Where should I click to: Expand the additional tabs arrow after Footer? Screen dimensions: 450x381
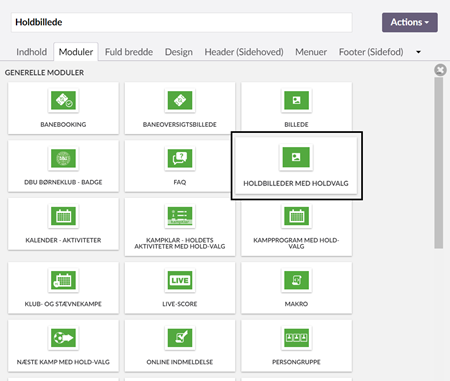pyautogui.click(x=418, y=52)
